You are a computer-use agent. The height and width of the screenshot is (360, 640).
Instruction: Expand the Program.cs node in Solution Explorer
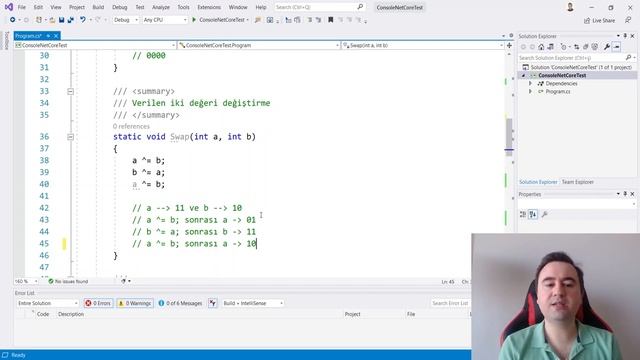click(530, 91)
